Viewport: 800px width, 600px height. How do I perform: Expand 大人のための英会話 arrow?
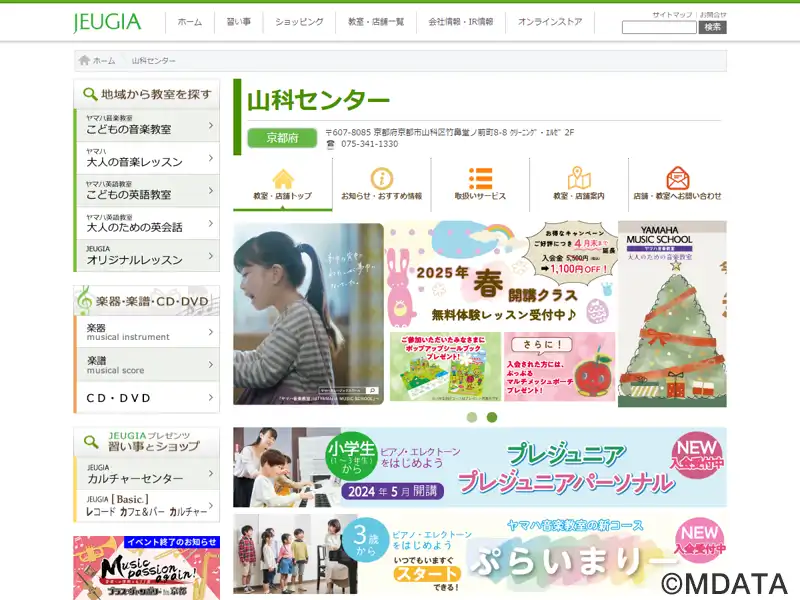tap(211, 223)
